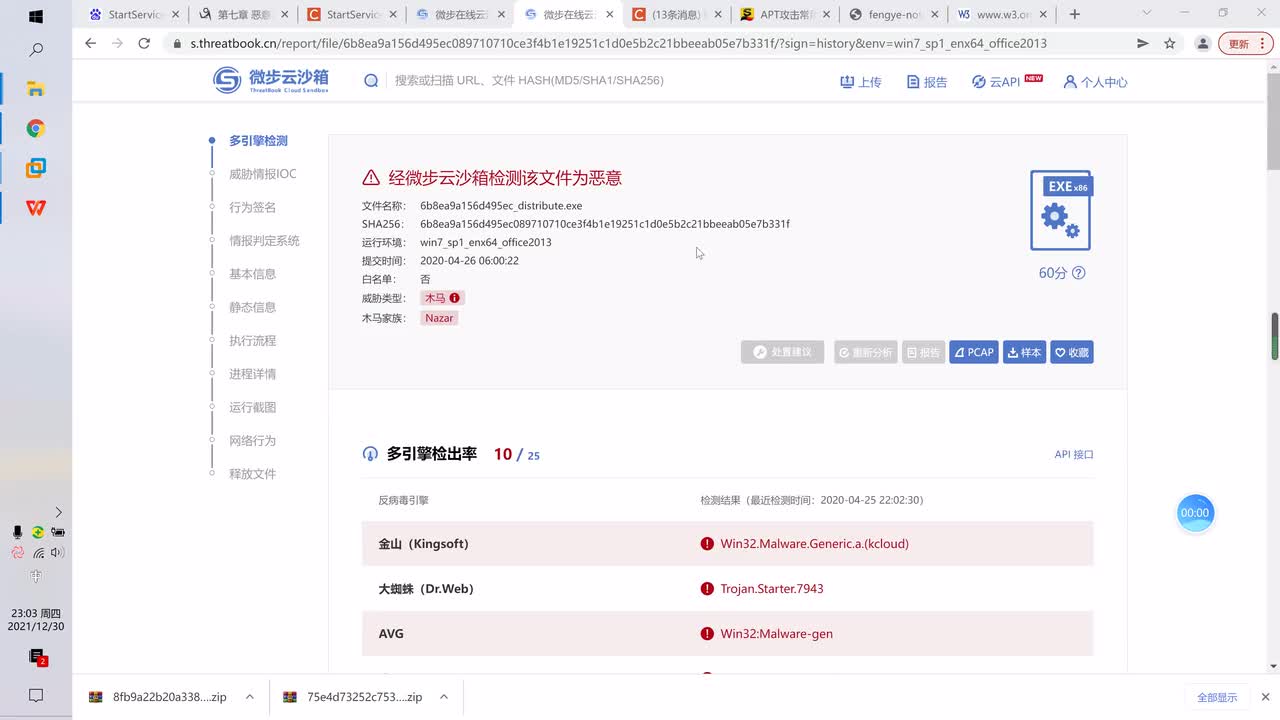This screenshot has width=1280, height=720.
Task: Select 释放文件 in sidebar navigation
Action: pyautogui.click(x=252, y=474)
